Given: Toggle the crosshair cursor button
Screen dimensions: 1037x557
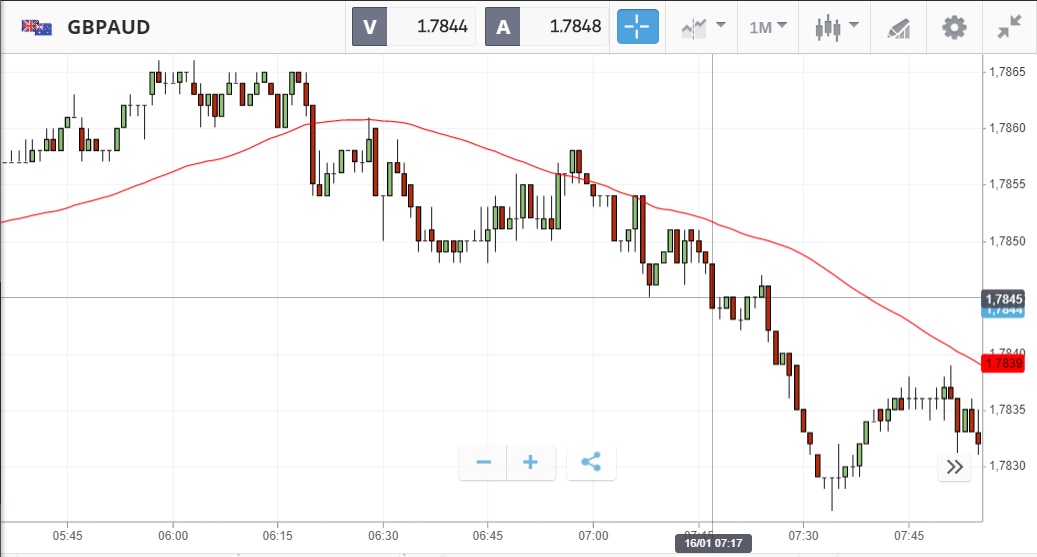Looking at the screenshot, I should click(x=638, y=27).
